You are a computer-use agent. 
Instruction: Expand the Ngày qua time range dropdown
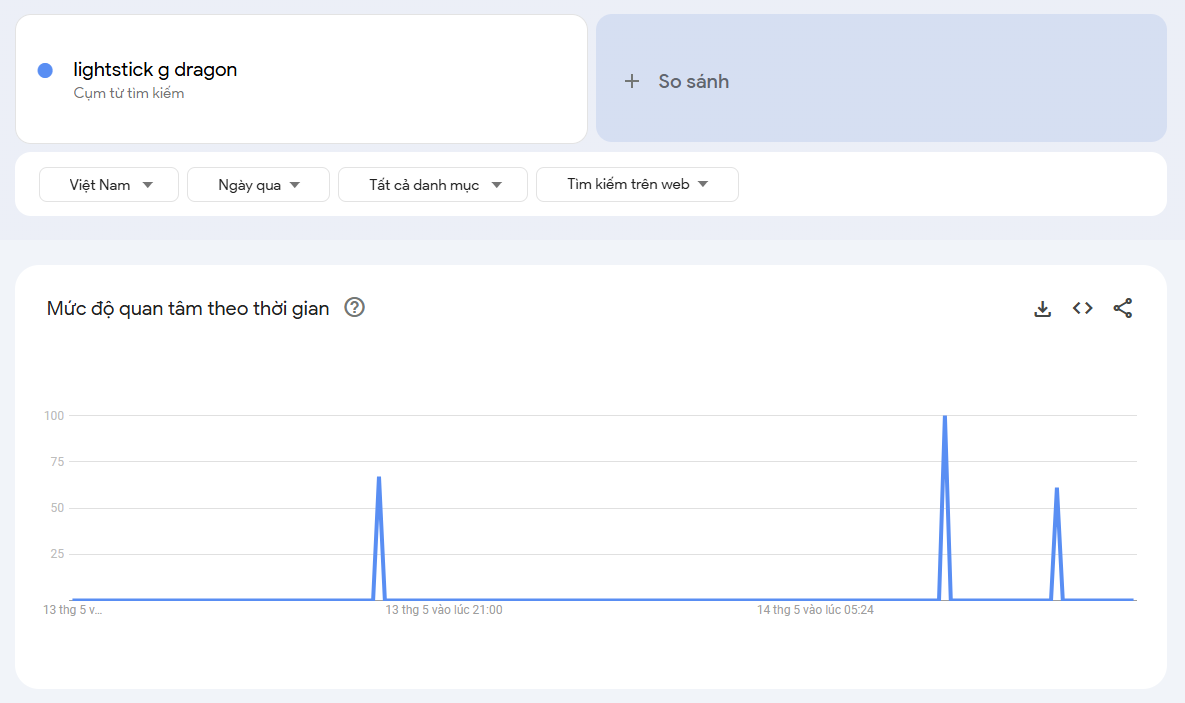tap(258, 185)
